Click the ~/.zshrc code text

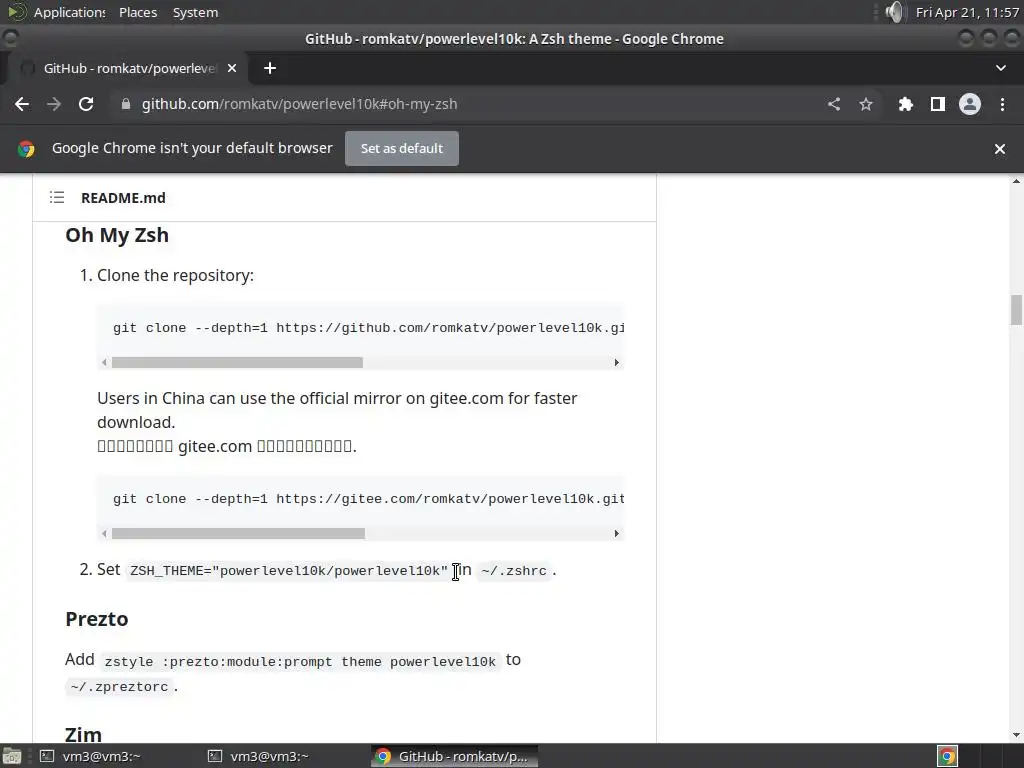[514, 571]
